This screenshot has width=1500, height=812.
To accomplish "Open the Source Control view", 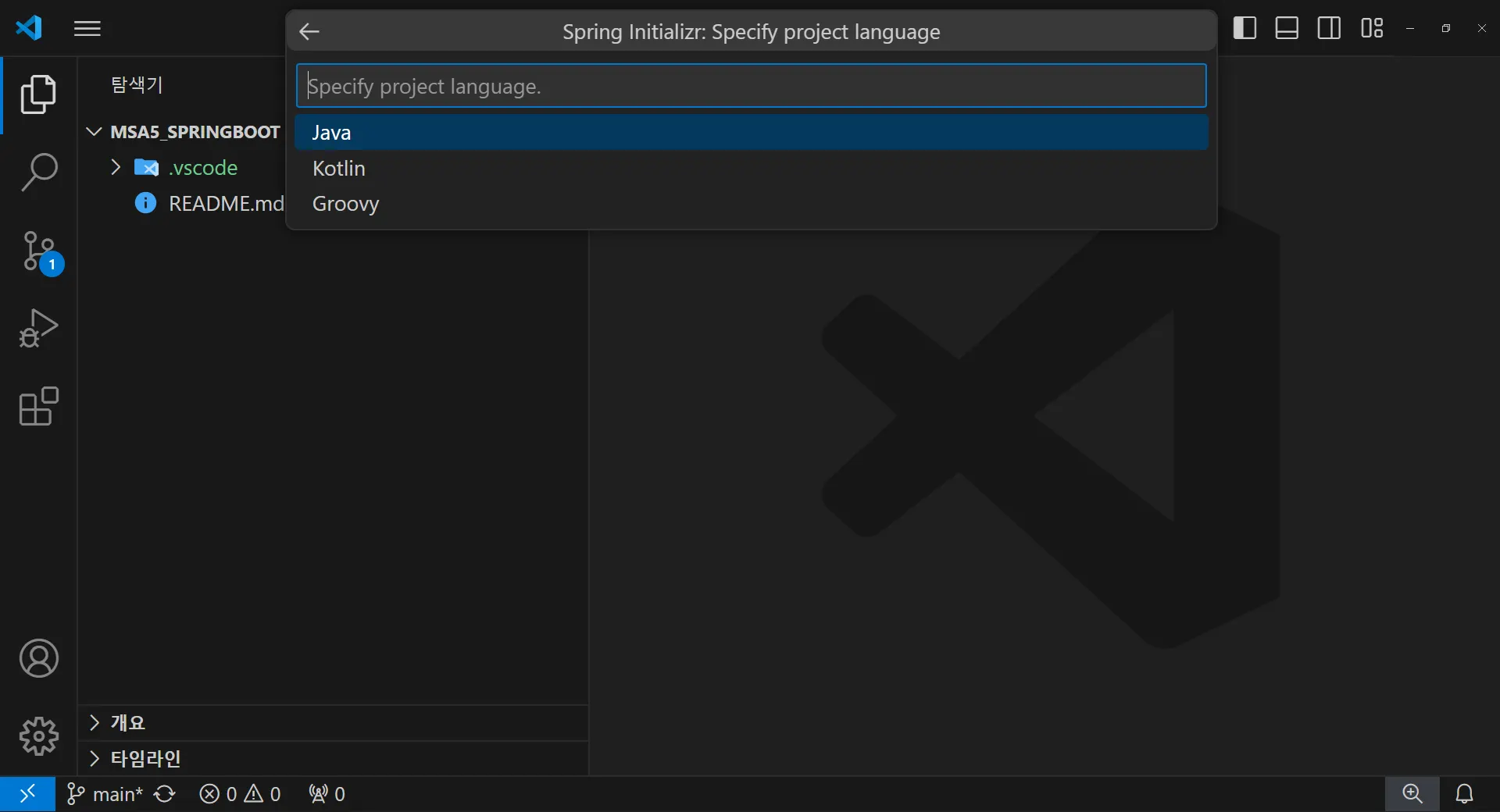I will point(38,251).
